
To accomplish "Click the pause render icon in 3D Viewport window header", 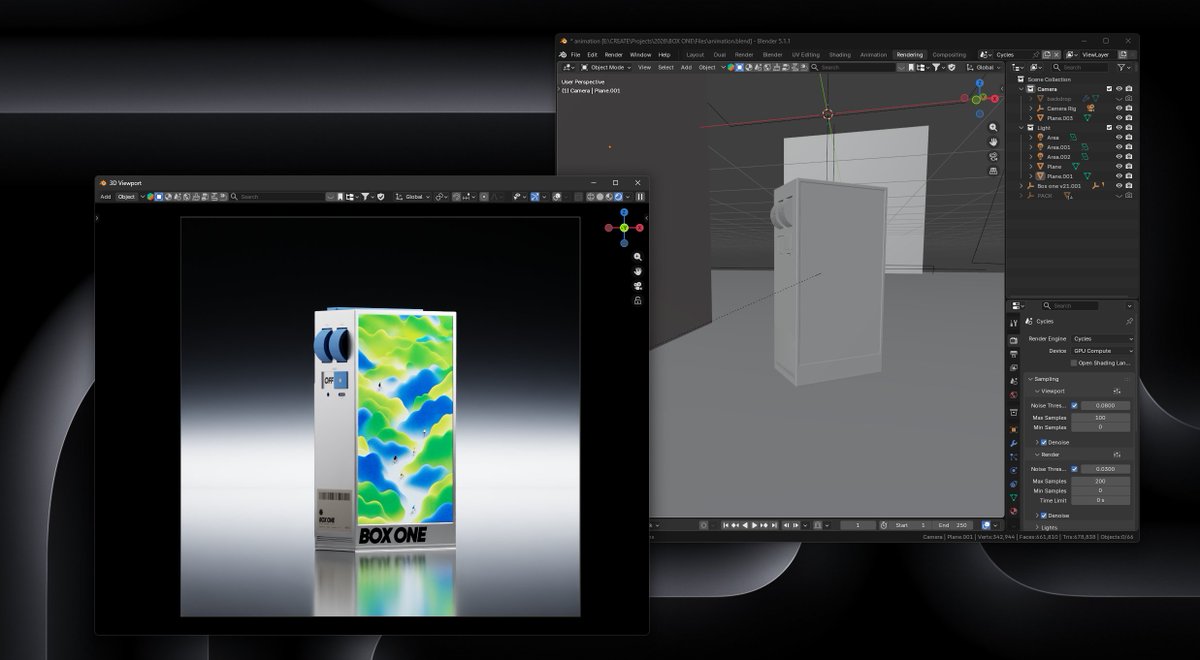I will coord(640,197).
